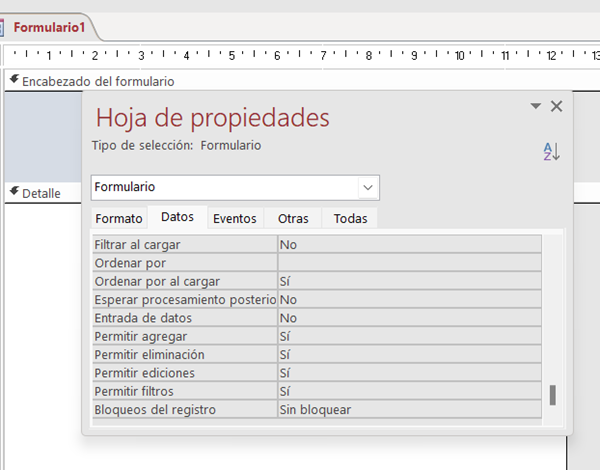This screenshot has height=470, width=600.
Task: Click the Permitir eliminación value field
Action: pyautogui.click(x=408, y=354)
